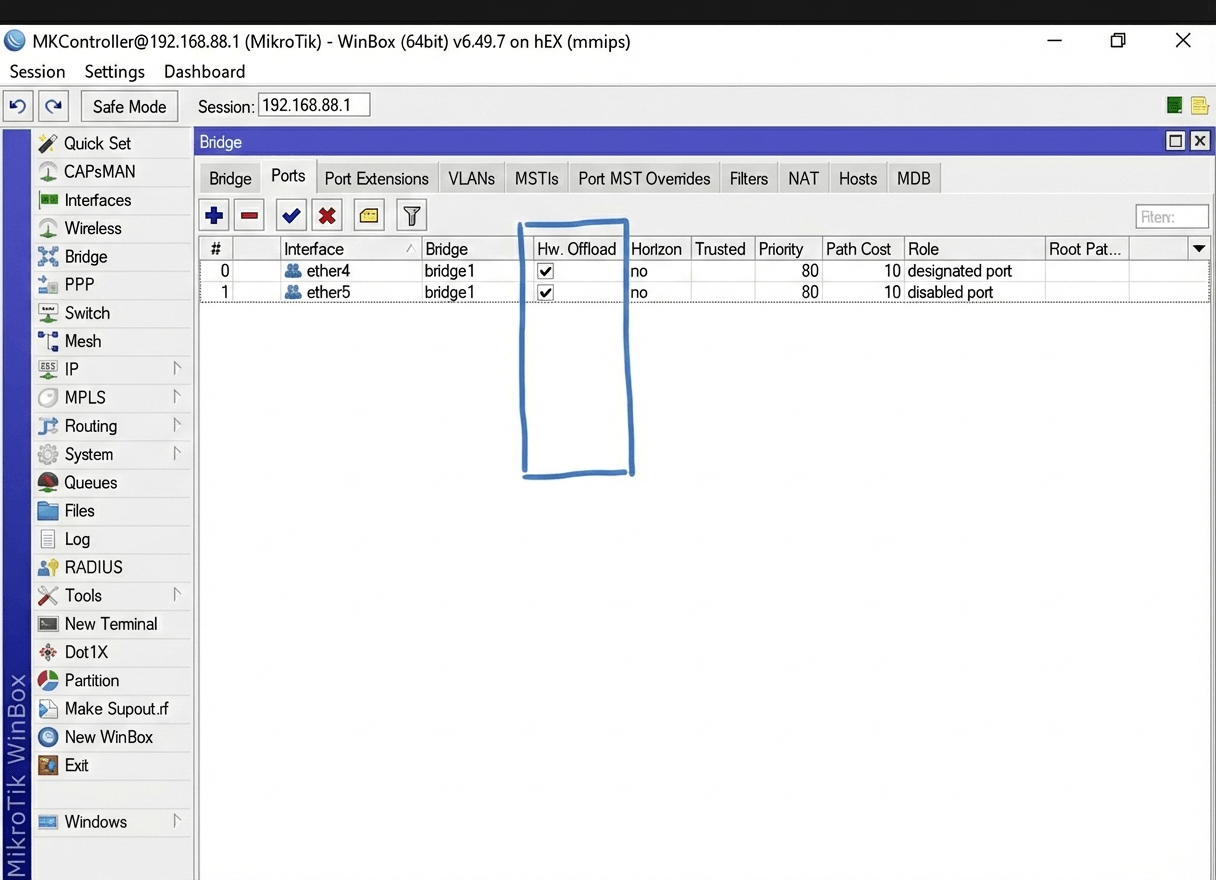Screen dimensions: 1216x880
Task: Launch New WinBox from the sidebar
Action: click(107, 737)
